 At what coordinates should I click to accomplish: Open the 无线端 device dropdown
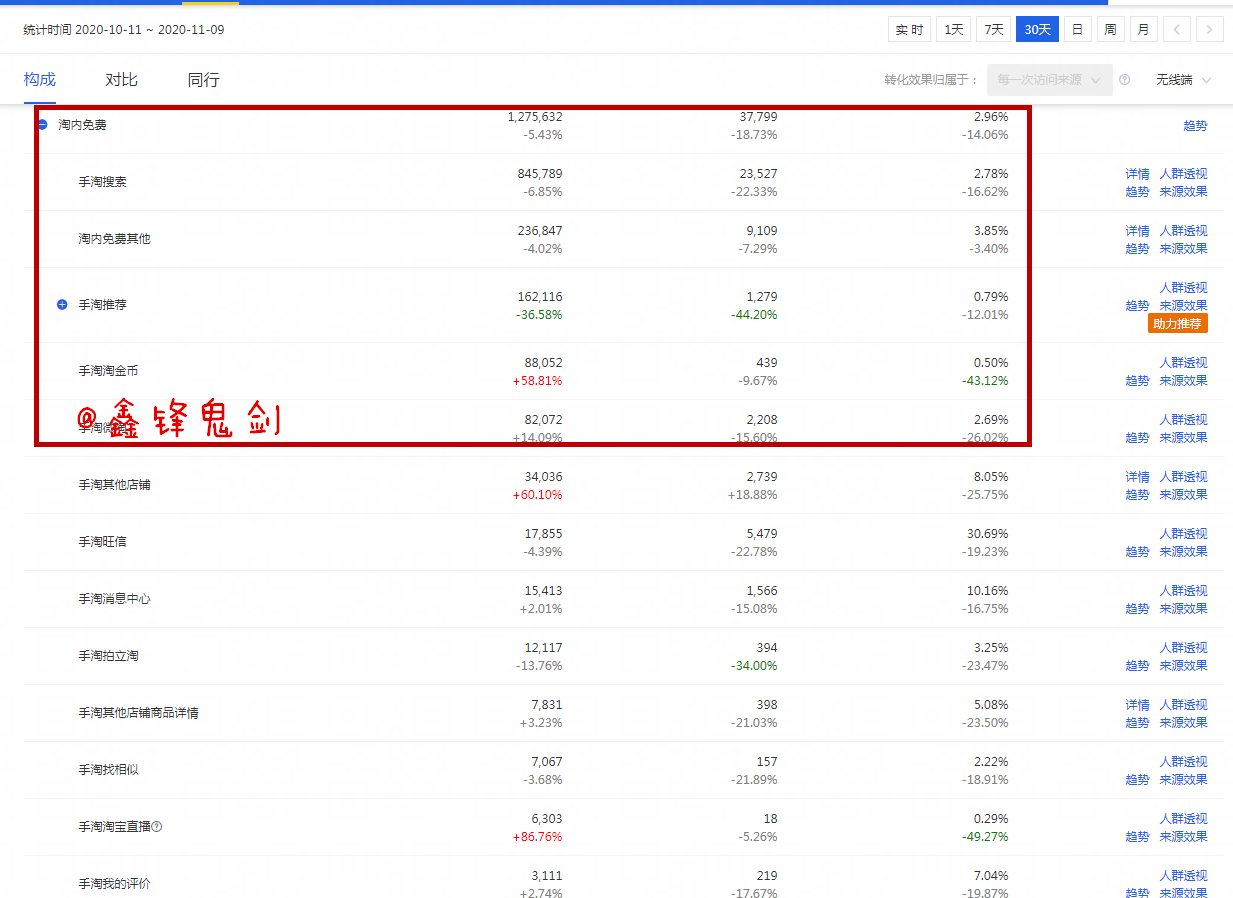tap(1183, 80)
